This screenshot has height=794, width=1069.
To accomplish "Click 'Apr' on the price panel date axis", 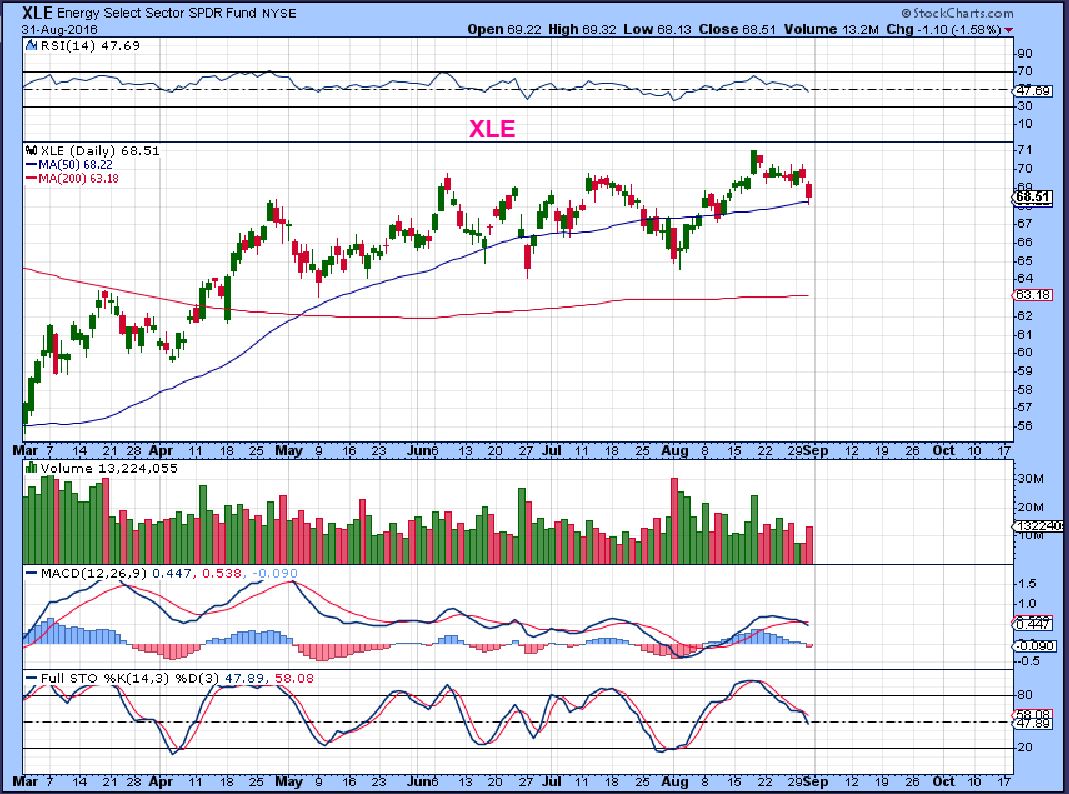I will (161, 451).
